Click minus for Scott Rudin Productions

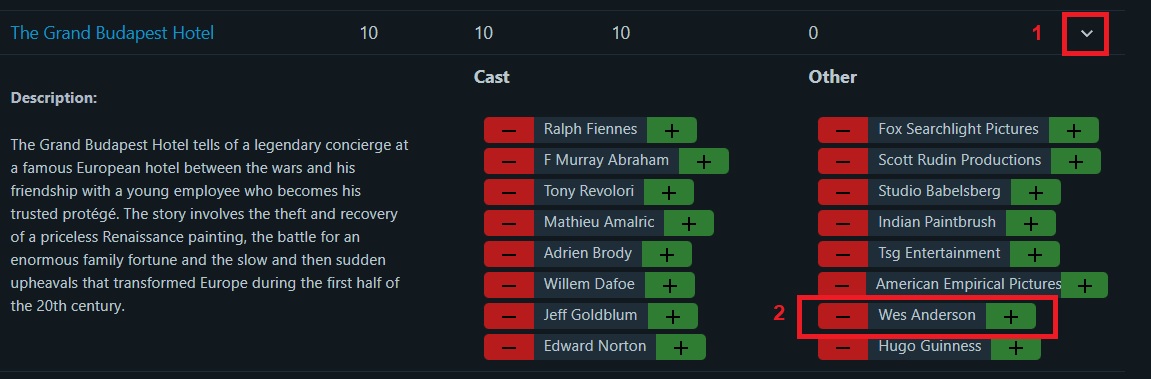point(843,161)
